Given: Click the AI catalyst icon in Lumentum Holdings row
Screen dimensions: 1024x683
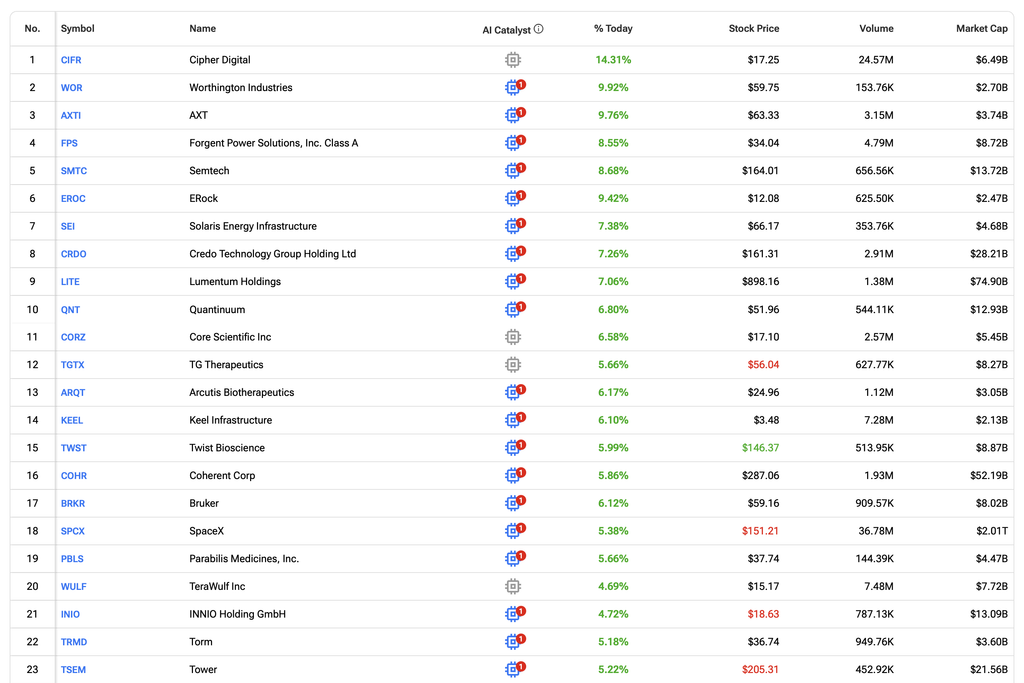Looking at the screenshot, I should pyautogui.click(x=515, y=281).
